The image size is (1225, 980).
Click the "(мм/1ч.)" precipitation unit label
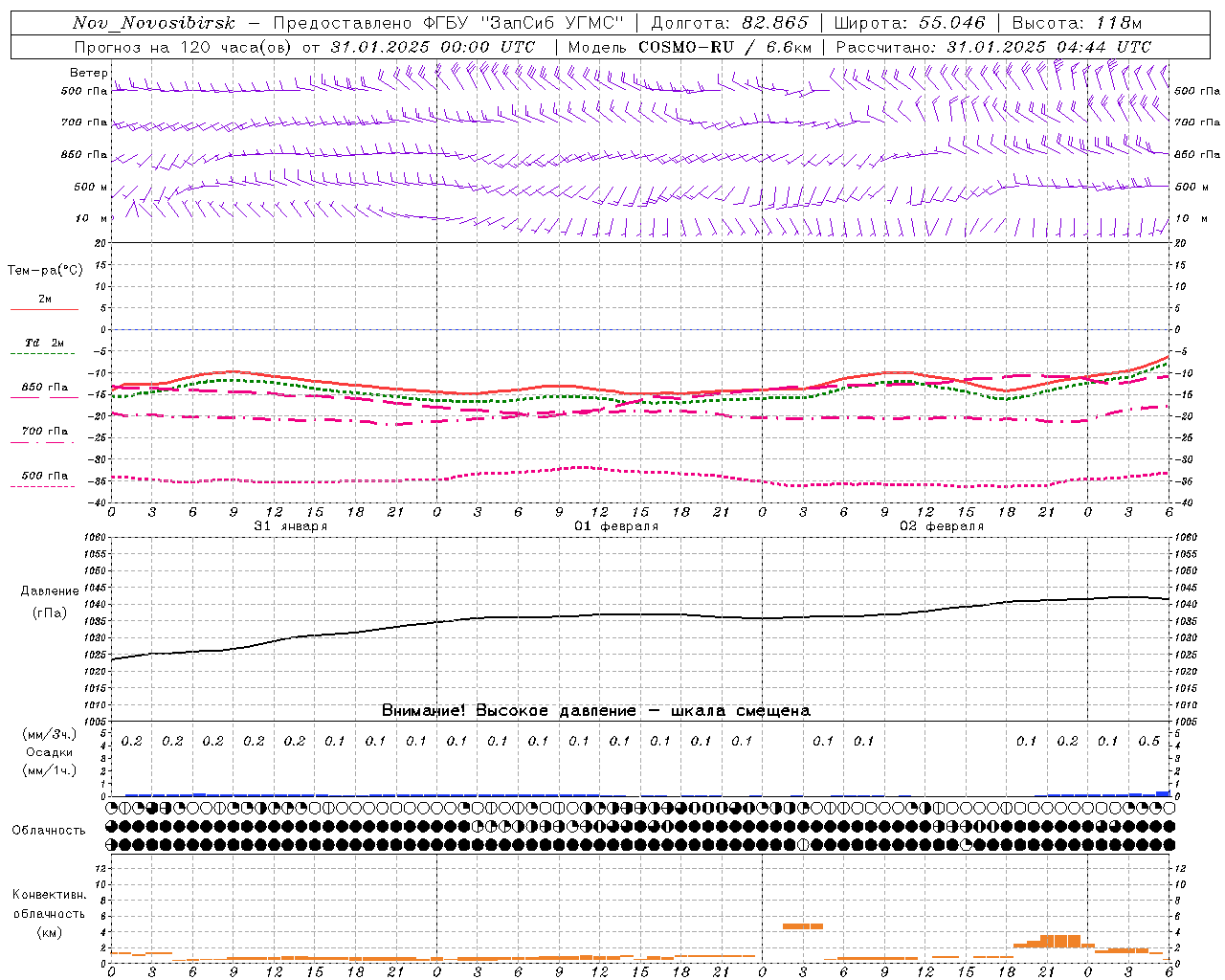49,770
